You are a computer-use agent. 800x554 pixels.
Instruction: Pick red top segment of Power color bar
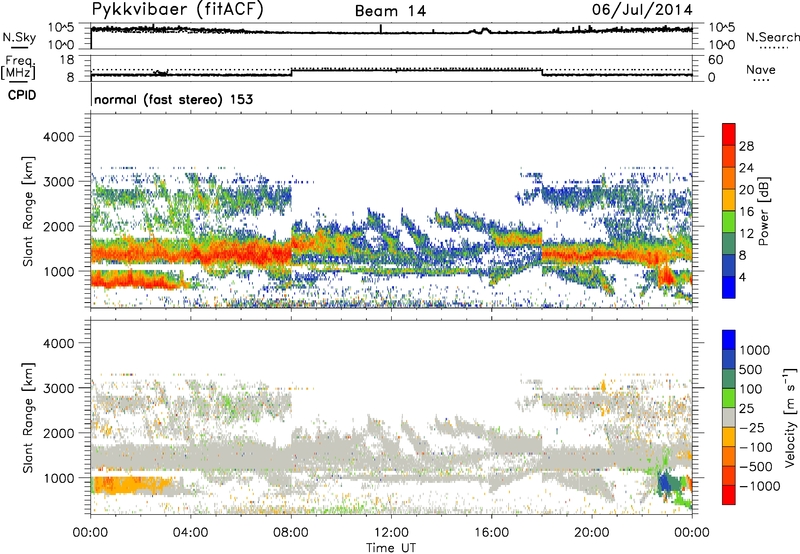coord(729,134)
